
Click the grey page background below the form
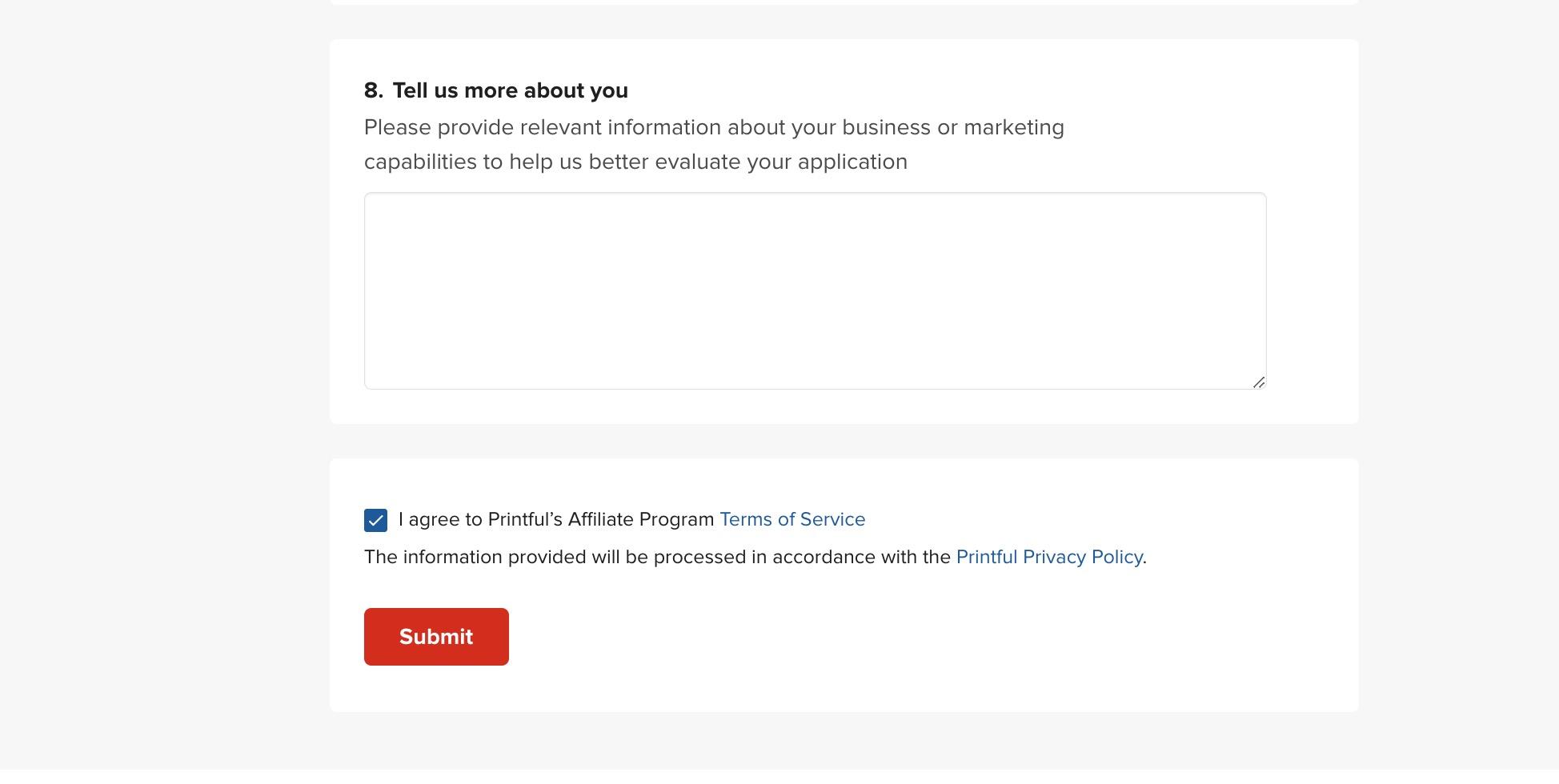(x=844, y=748)
